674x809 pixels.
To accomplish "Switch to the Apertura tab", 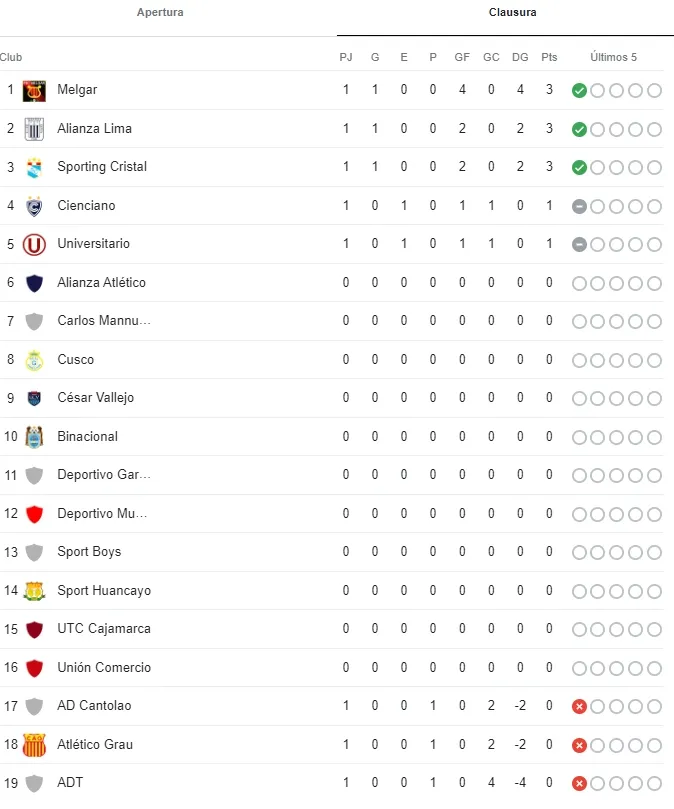I will click(160, 13).
